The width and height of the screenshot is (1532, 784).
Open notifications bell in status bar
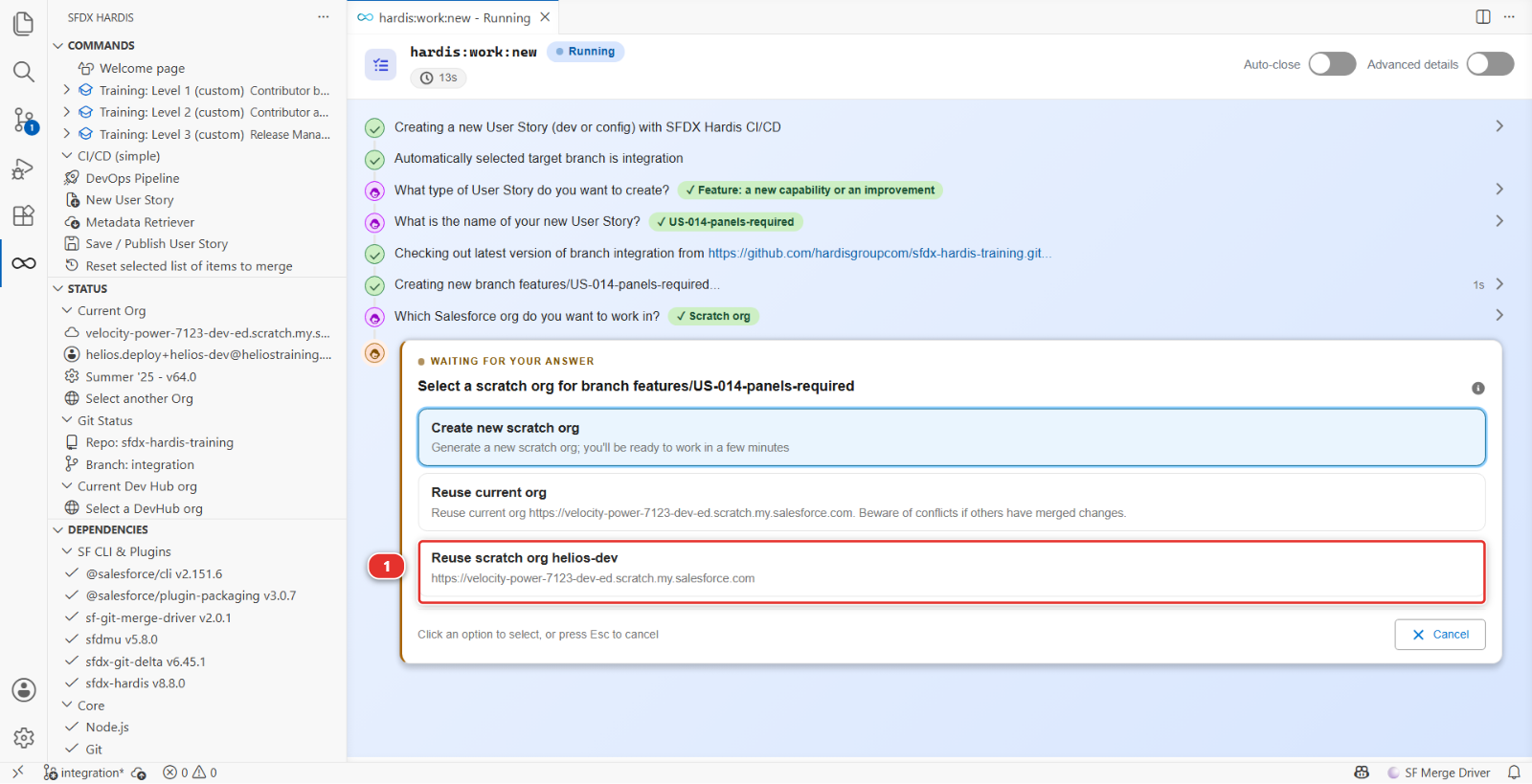coord(1514,773)
